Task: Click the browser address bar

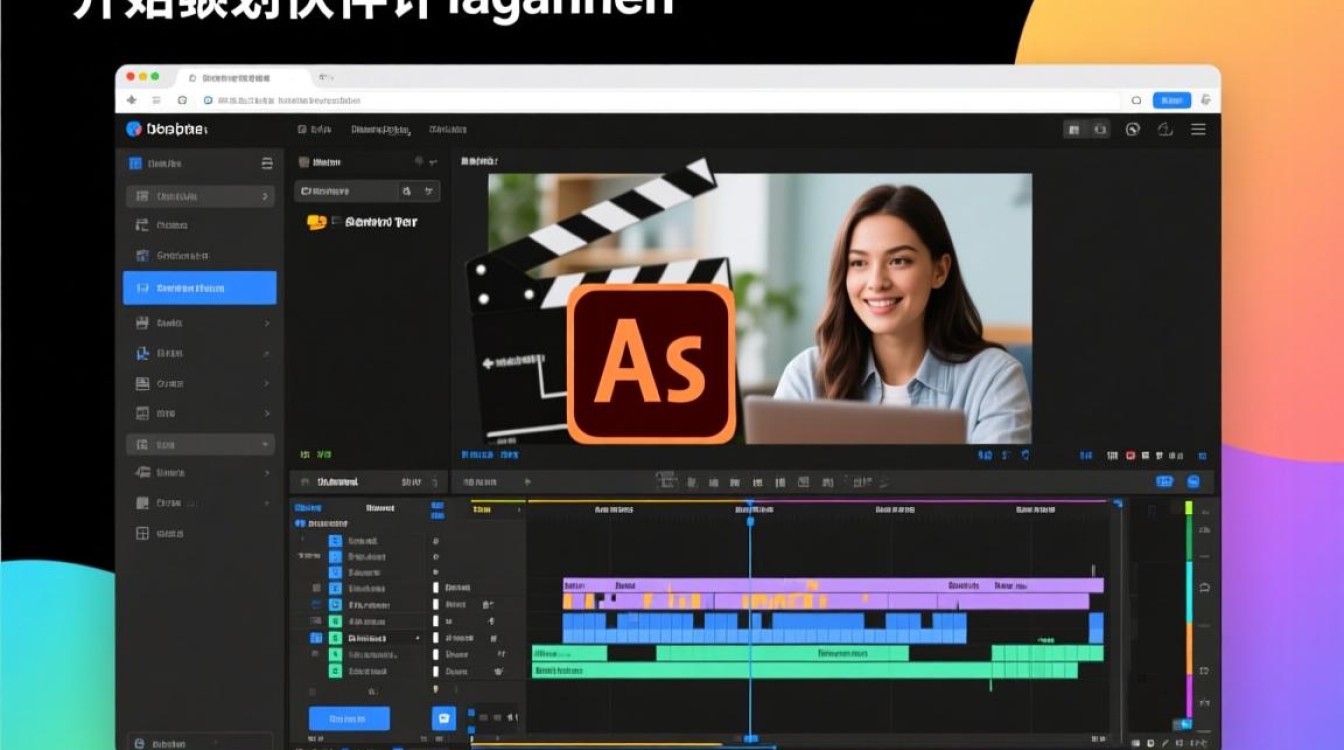Action: coord(658,100)
